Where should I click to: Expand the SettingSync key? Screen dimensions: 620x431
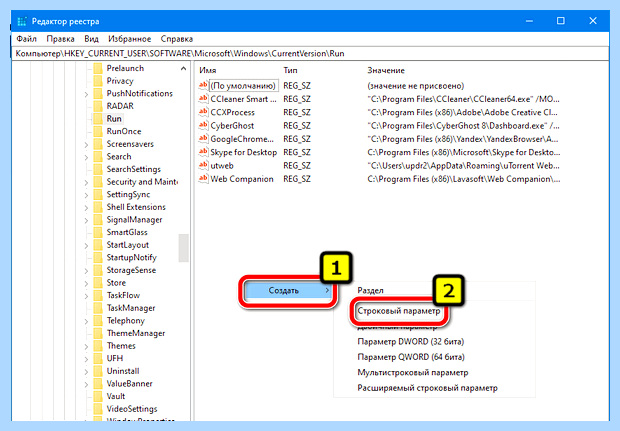pyautogui.click(x=86, y=195)
